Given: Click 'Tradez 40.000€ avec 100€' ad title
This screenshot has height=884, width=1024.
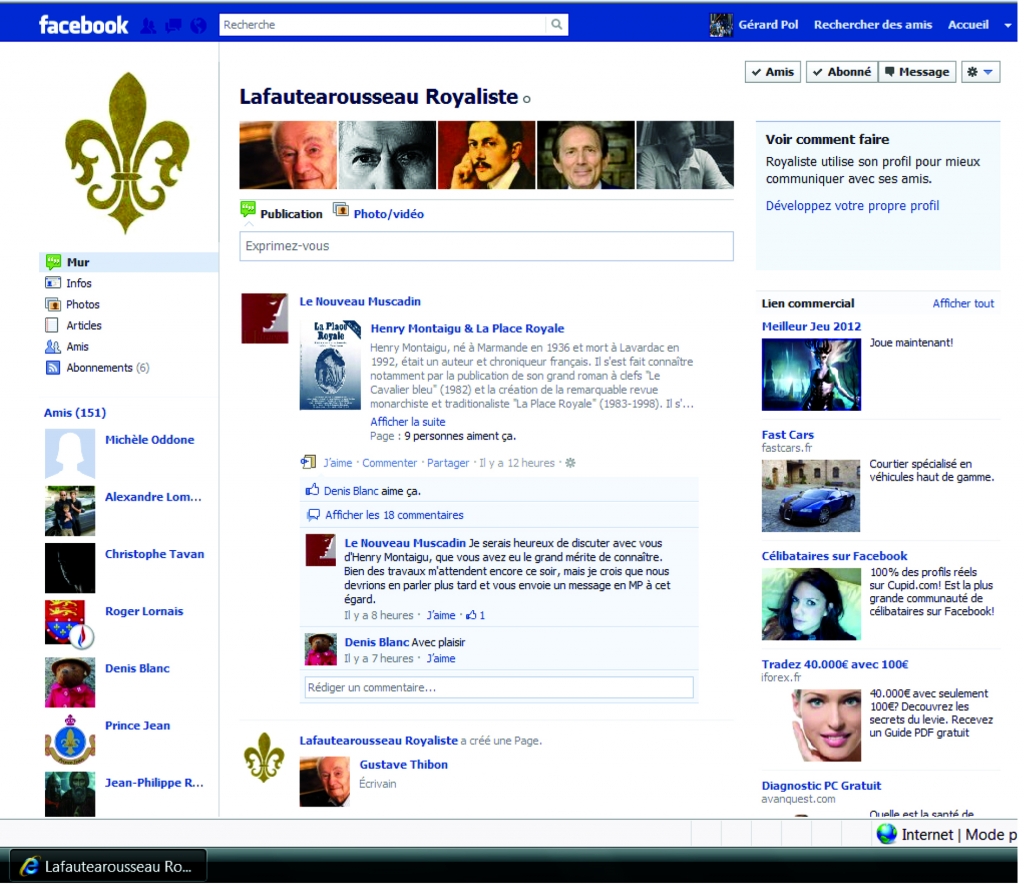Looking at the screenshot, I should tap(835, 664).
